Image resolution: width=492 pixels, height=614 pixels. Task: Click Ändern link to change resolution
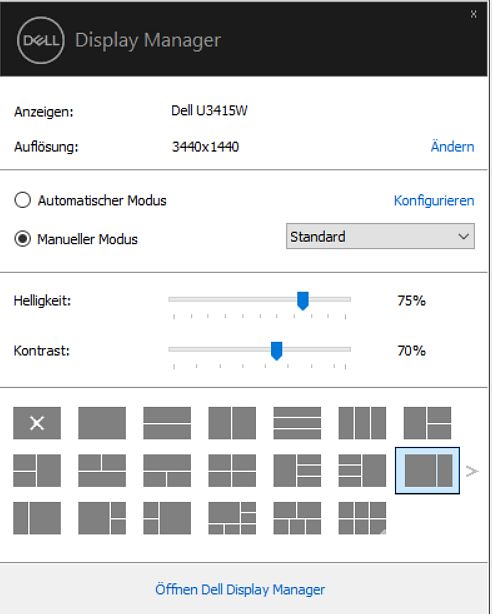pyautogui.click(x=452, y=146)
